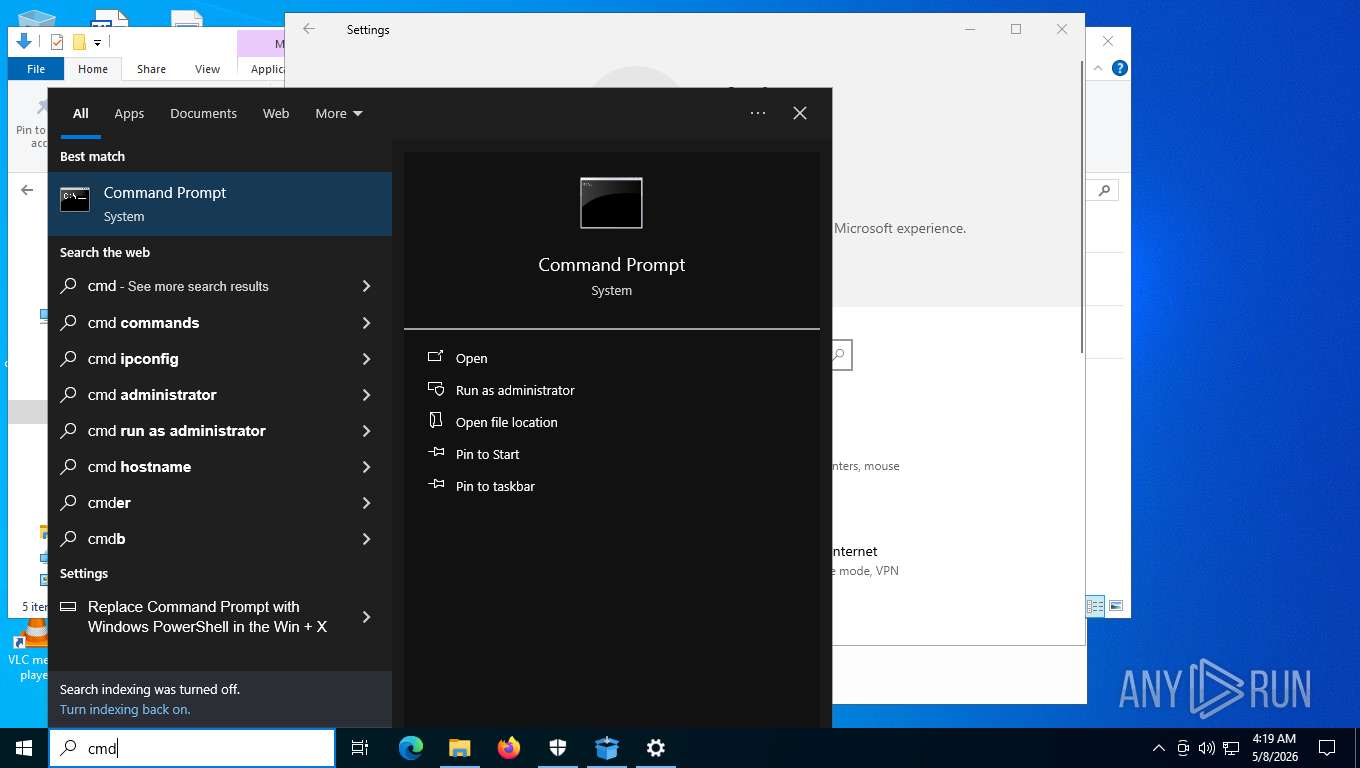The image size is (1360, 768).
Task: Open File Explorer help question mark
Action: pyautogui.click(x=1120, y=68)
